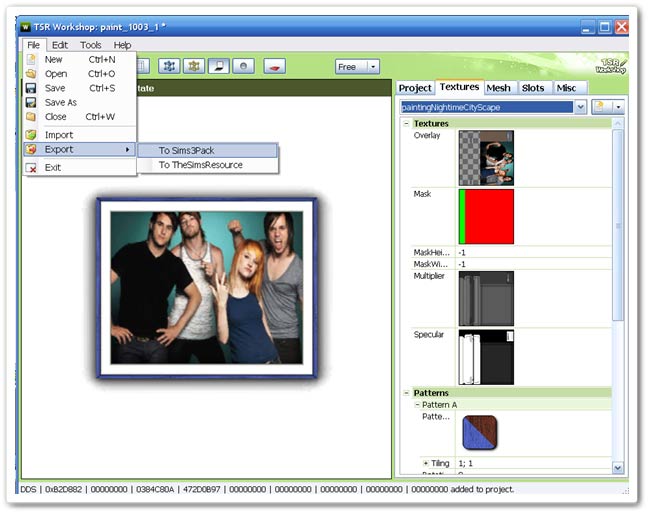
Task: Collapse the Pattern A group
Action: [x=418, y=405]
